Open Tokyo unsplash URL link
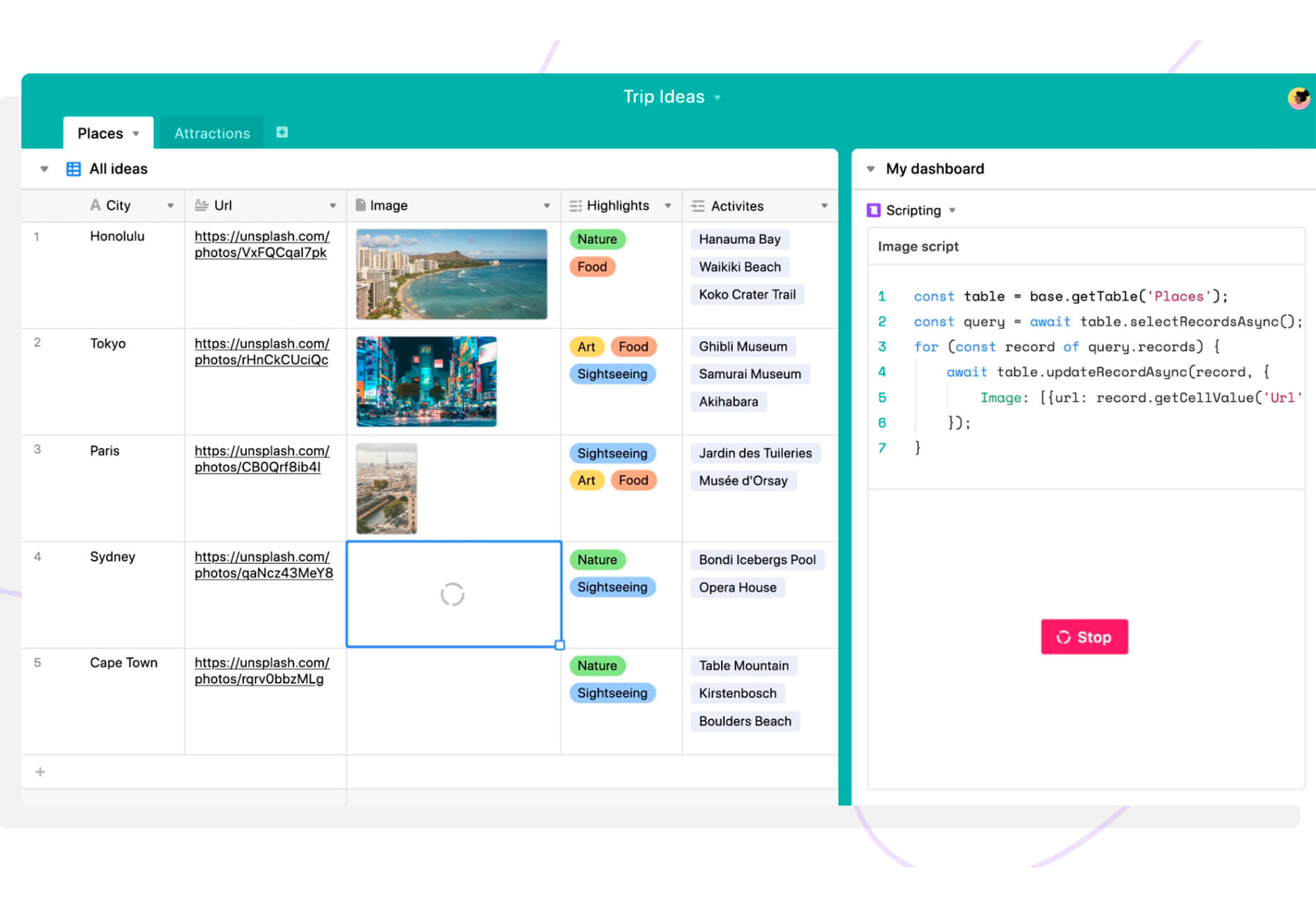Image resolution: width=1316 pixels, height=907 pixels. (262, 351)
